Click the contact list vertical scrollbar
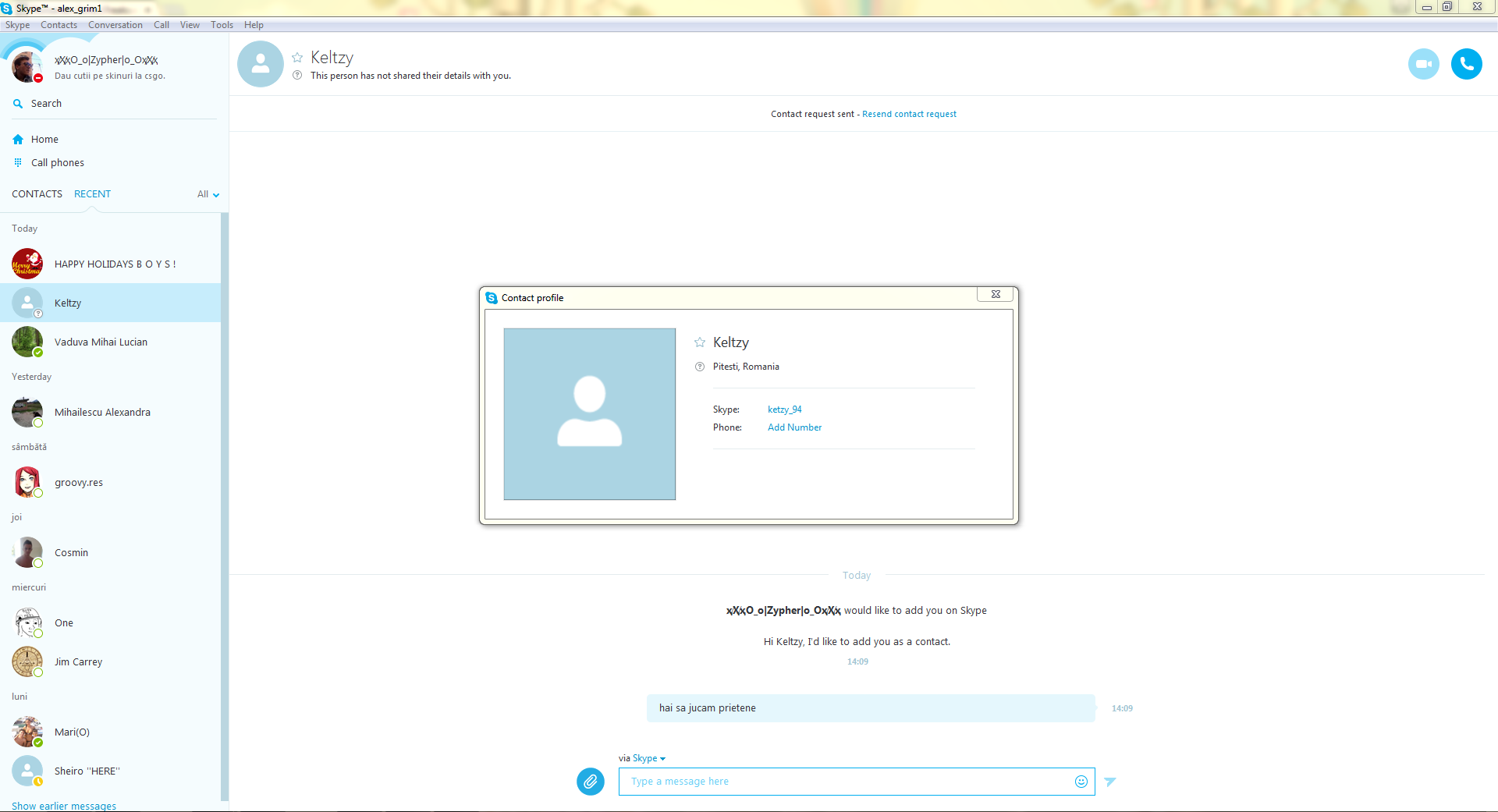Screen dimensions: 1498x812 (225, 507)
